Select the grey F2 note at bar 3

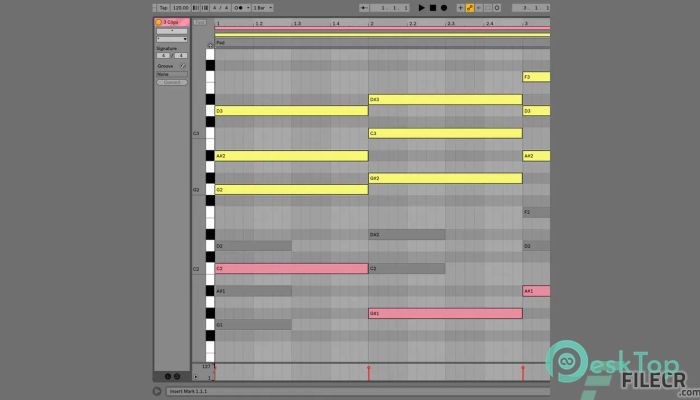[536, 212]
